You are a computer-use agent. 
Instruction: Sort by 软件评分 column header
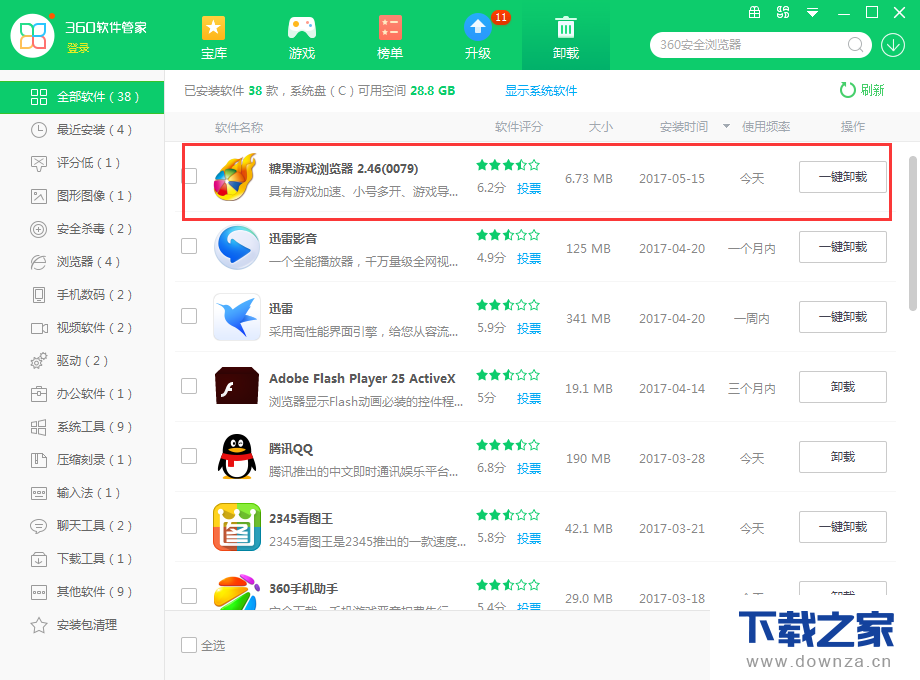tap(519, 127)
